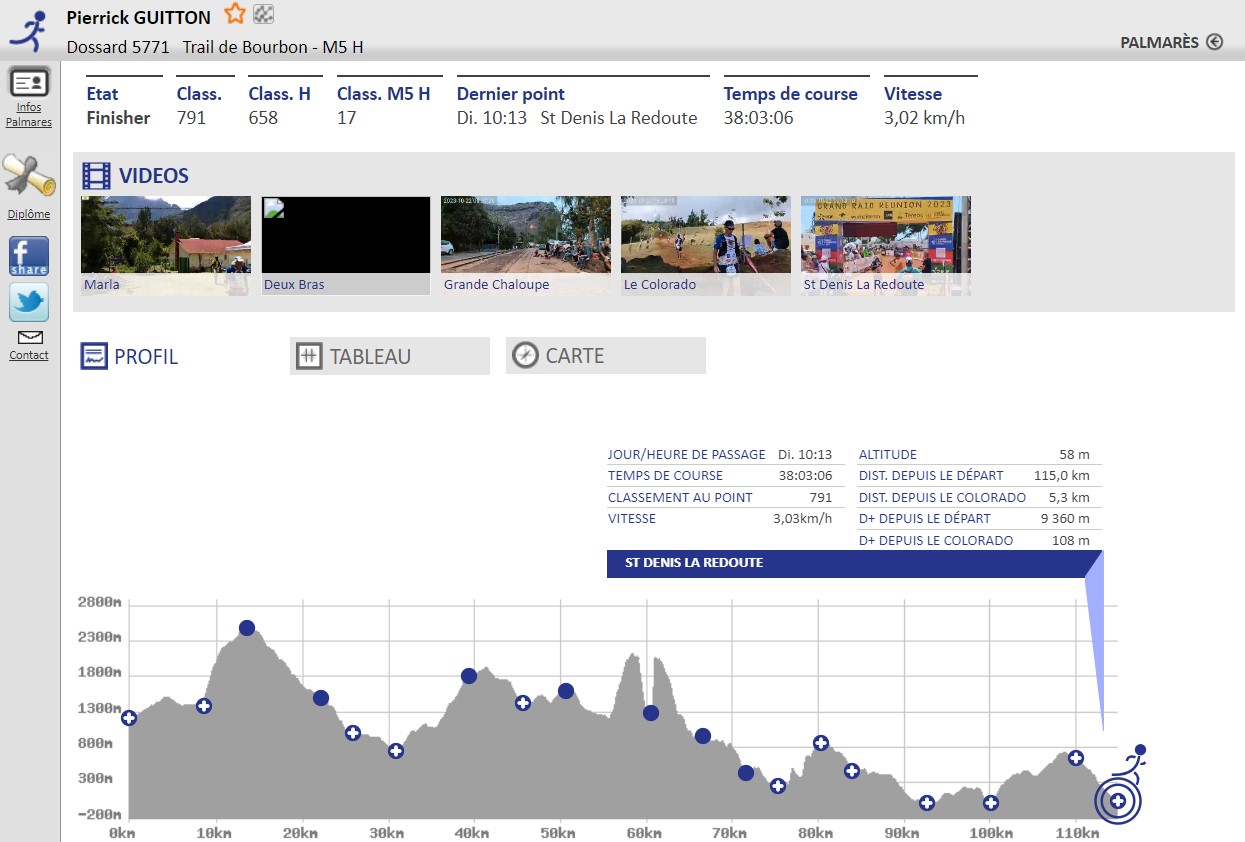This screenshot has height=842, width=1245.
Task: Select the start checkpoint marker at 0km
Action: click(x=129, y=718)
